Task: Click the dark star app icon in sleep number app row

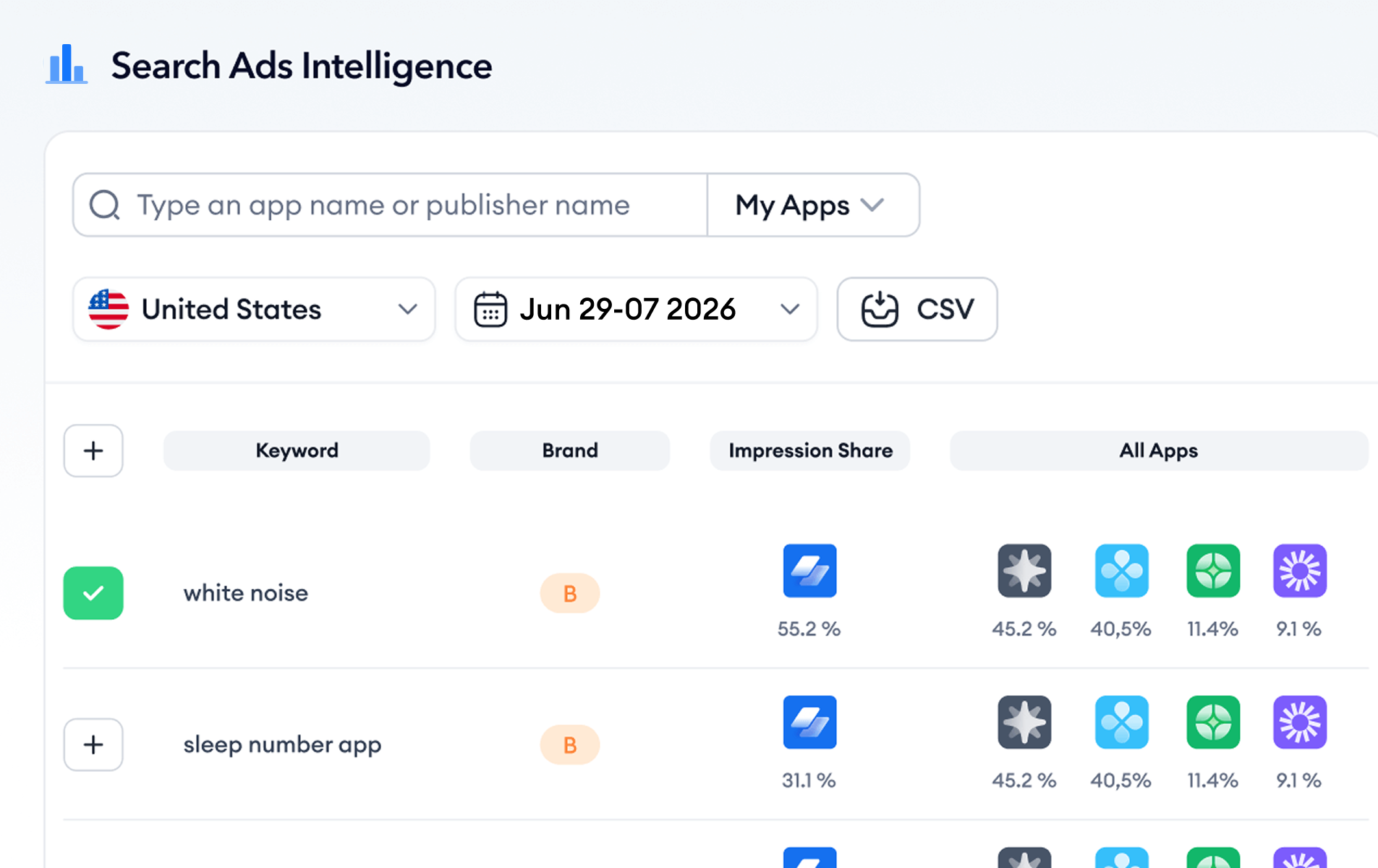Action: [1024, 722]
